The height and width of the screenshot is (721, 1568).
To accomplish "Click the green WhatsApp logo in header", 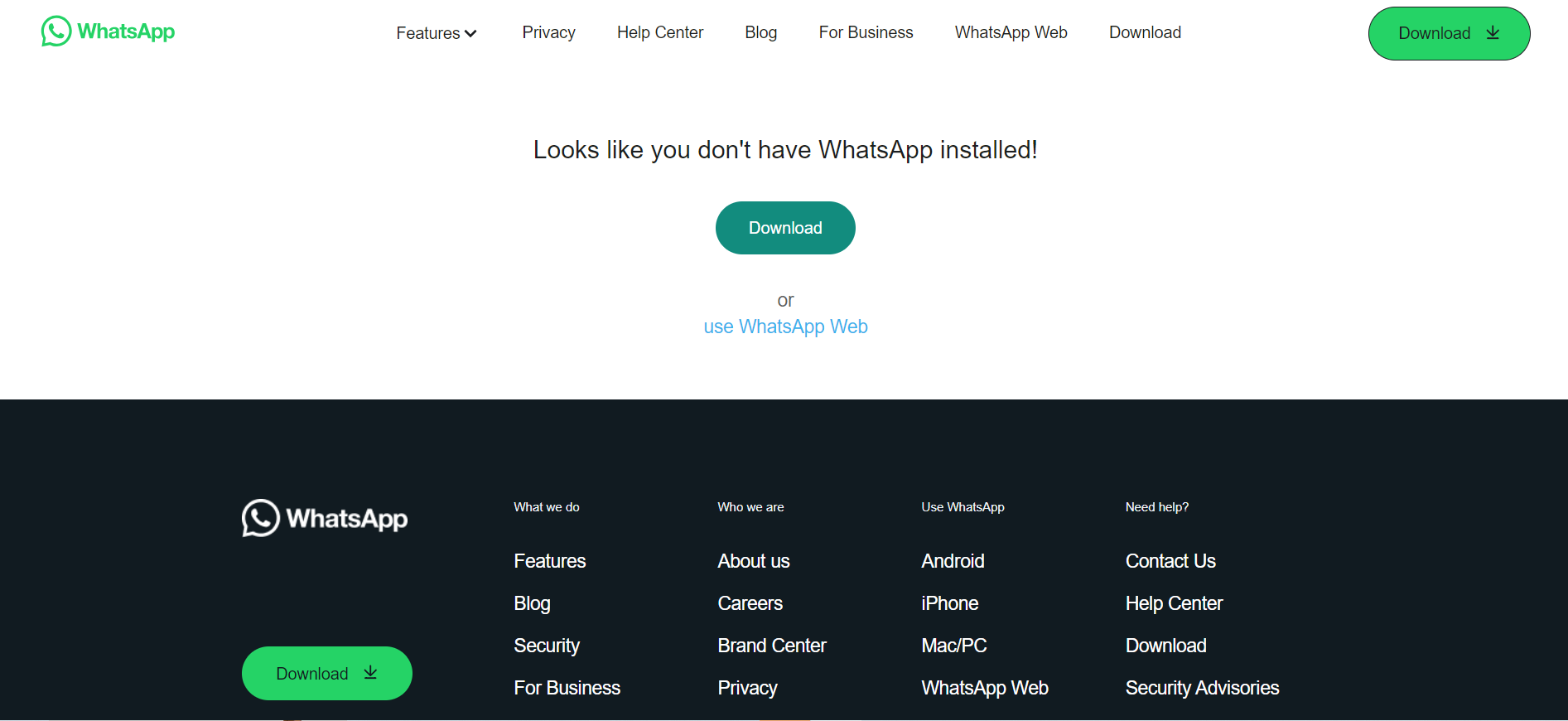I will [109, 31].
